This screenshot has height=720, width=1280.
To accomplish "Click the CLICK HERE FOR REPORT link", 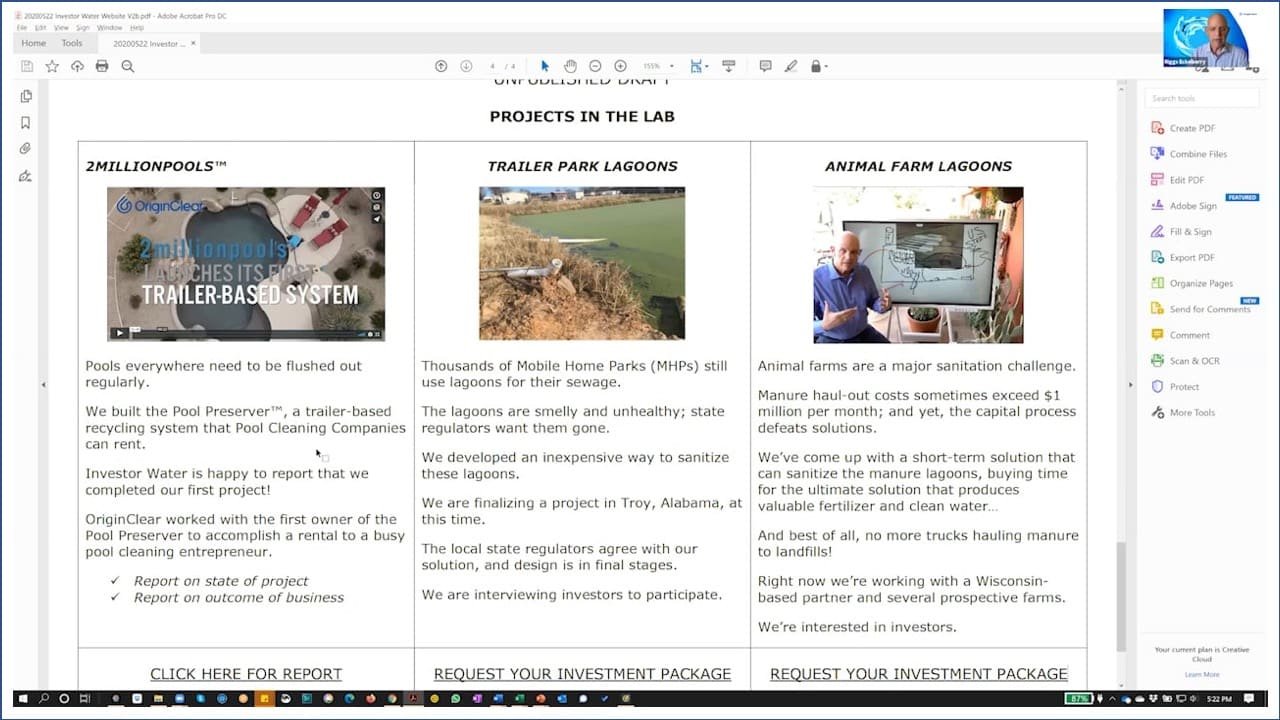I will 246,674.
